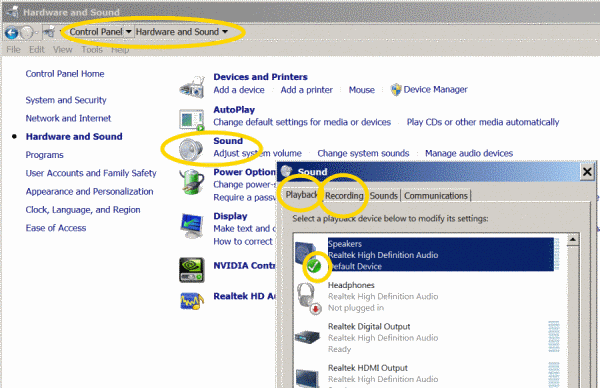Image resolution: width=600 pixels, height=388 pixels.
Task: Open the Edit menu
Action: tap(37, 50)
